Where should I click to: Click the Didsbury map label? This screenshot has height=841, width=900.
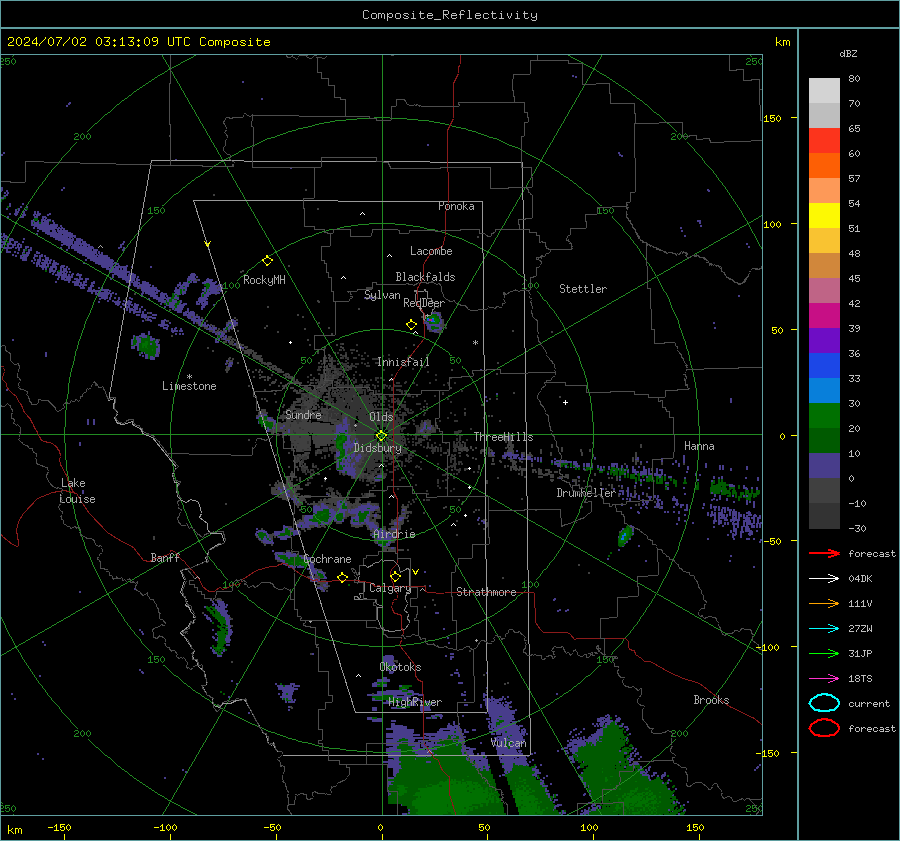[377, 448]
